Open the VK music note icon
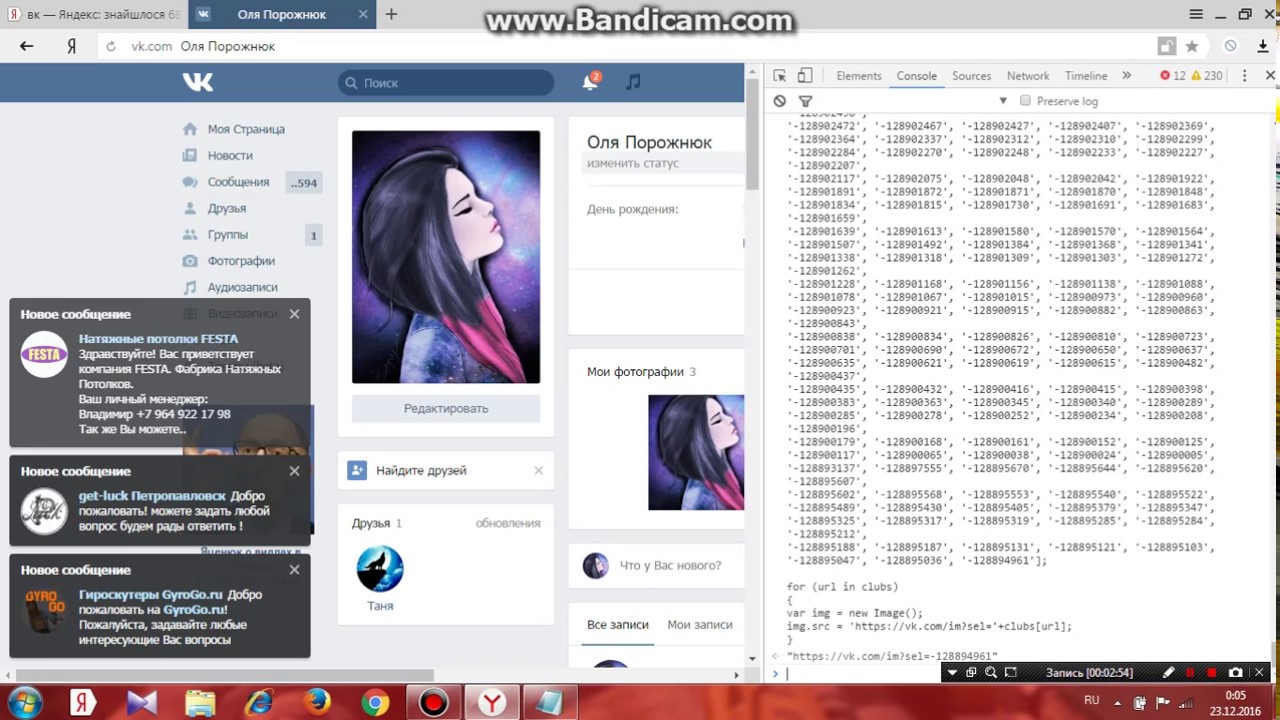The image size is (1280, 720). pos(633,82)
